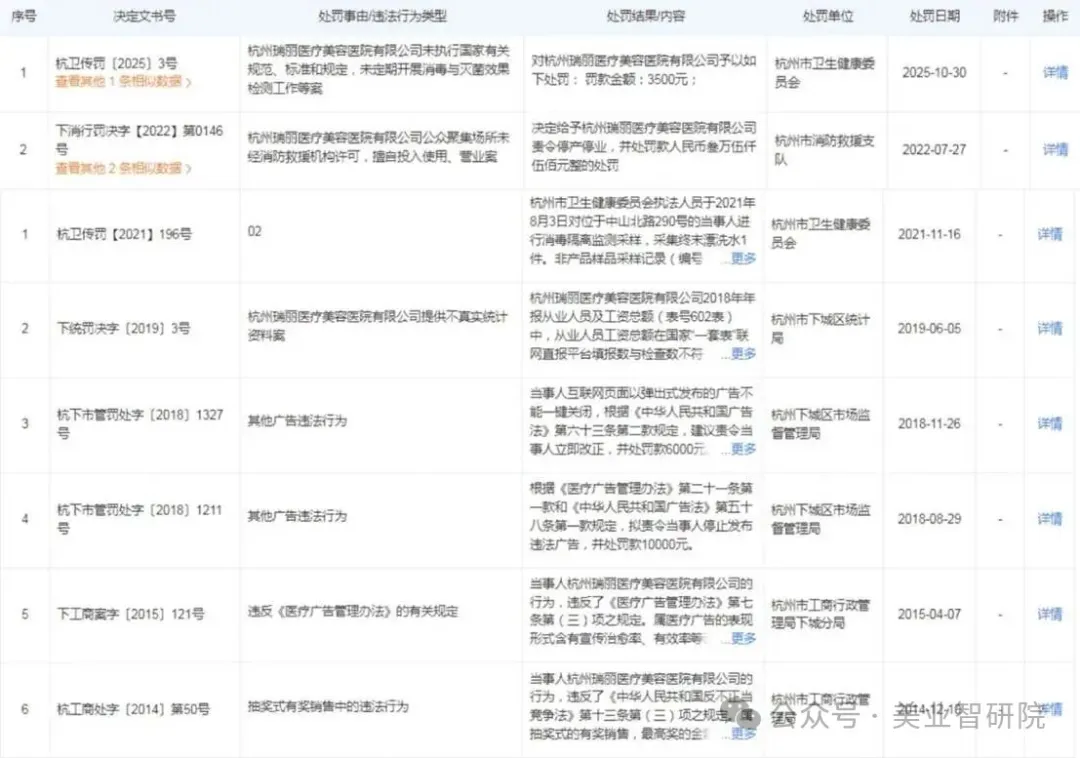Image resolution: width=1080 pixels, height=758 pixels.
Task: Select document number 杭卫传罚【2021】196号
Action: tap(124, 234)
